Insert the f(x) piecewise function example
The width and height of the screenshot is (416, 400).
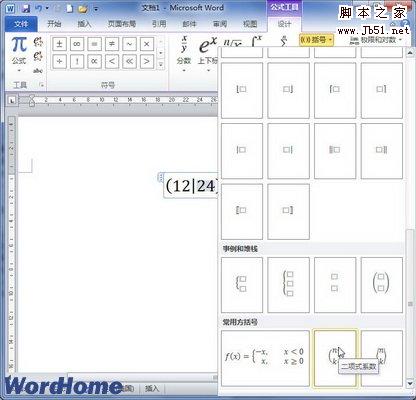pos(265,358)
